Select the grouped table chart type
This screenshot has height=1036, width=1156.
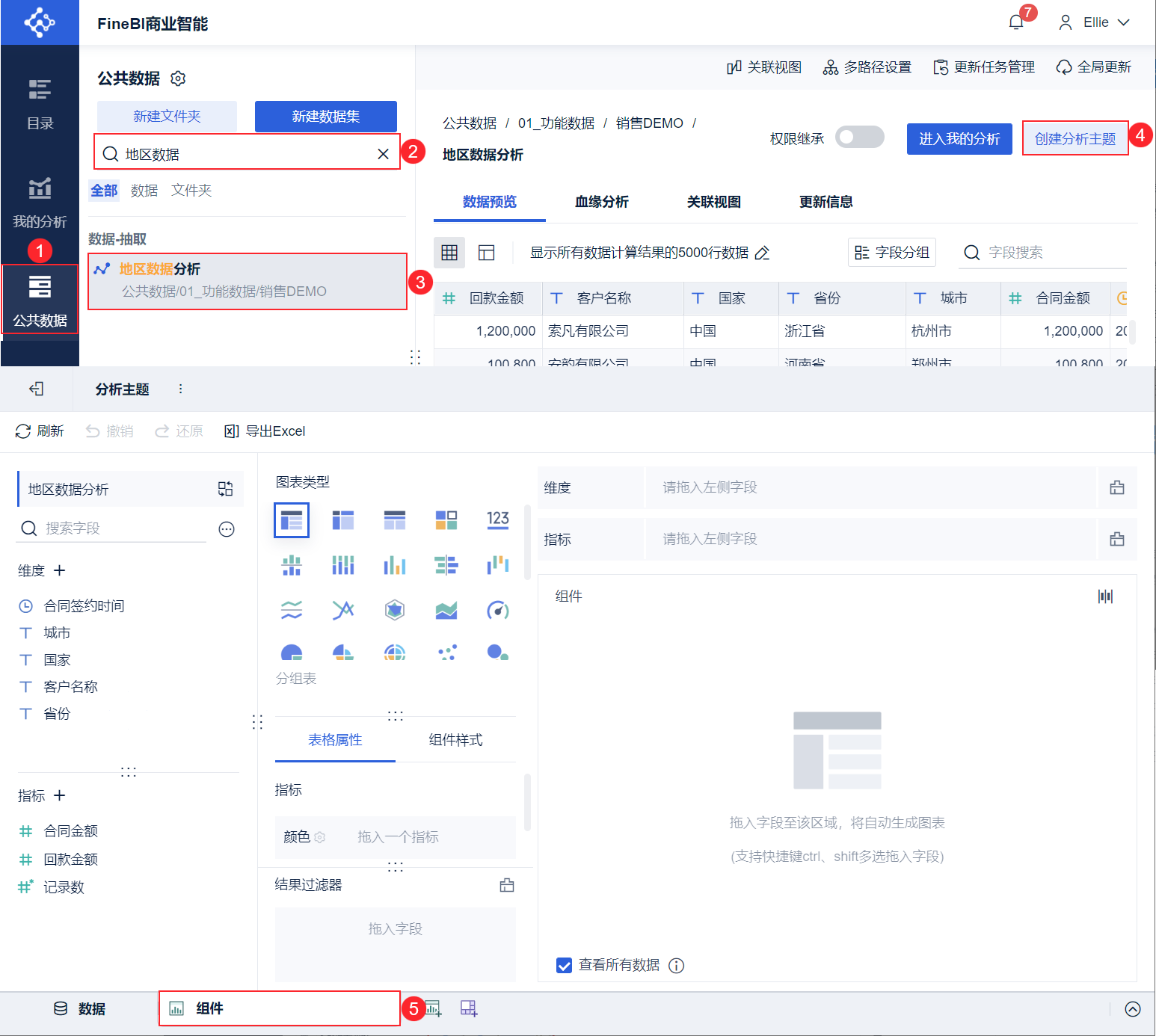click(292, 520)
